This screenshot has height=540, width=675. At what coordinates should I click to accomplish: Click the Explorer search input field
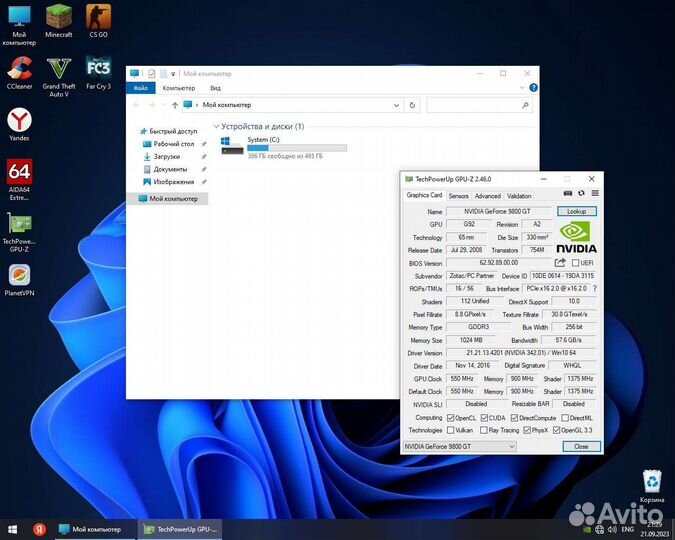pyautogui.click(x=474, y=105)
